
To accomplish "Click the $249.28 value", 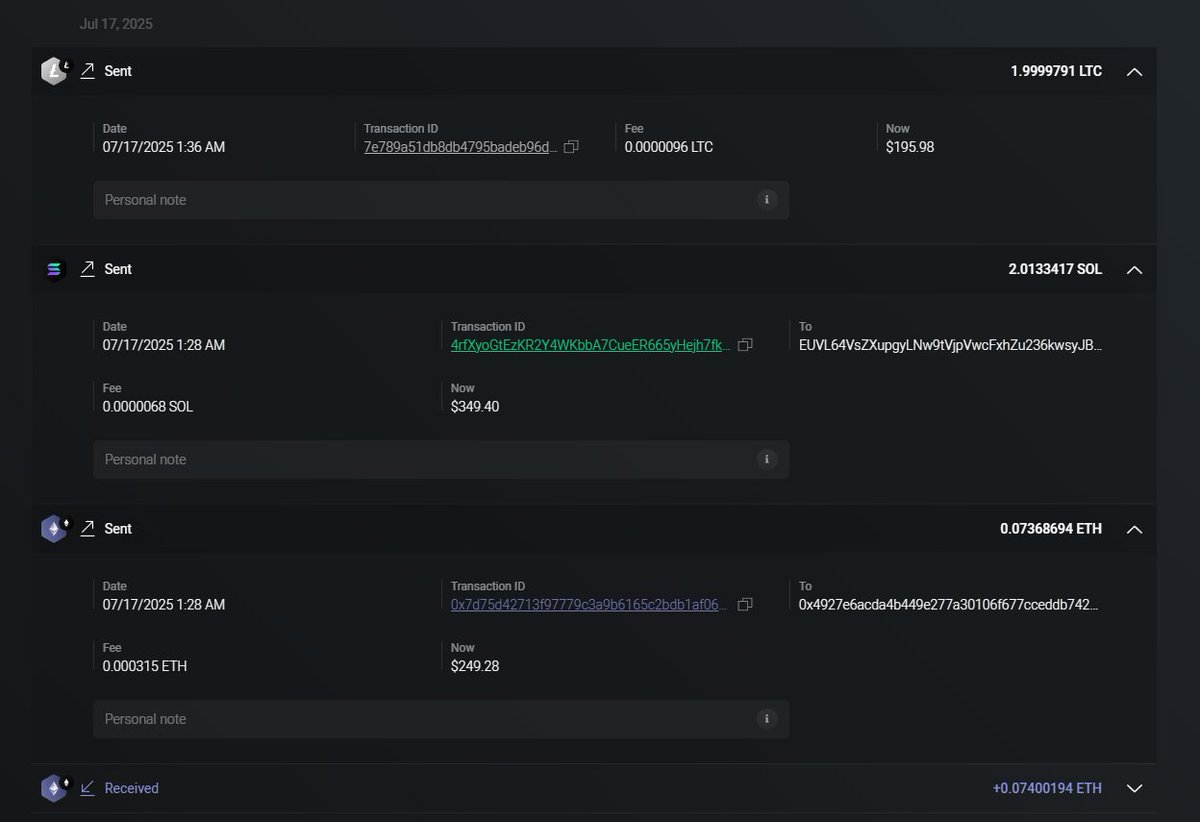I will (475, 666).
